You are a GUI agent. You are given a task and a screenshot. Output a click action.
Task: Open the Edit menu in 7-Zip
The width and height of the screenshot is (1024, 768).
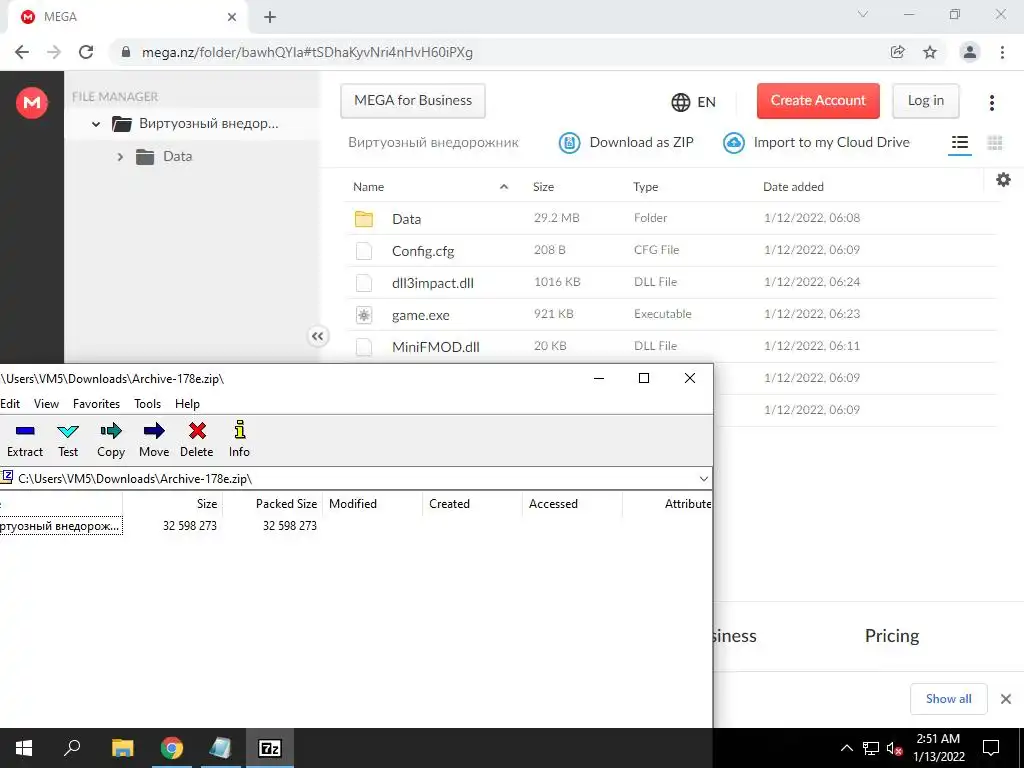pyautogui.click(x=10, y=404)
